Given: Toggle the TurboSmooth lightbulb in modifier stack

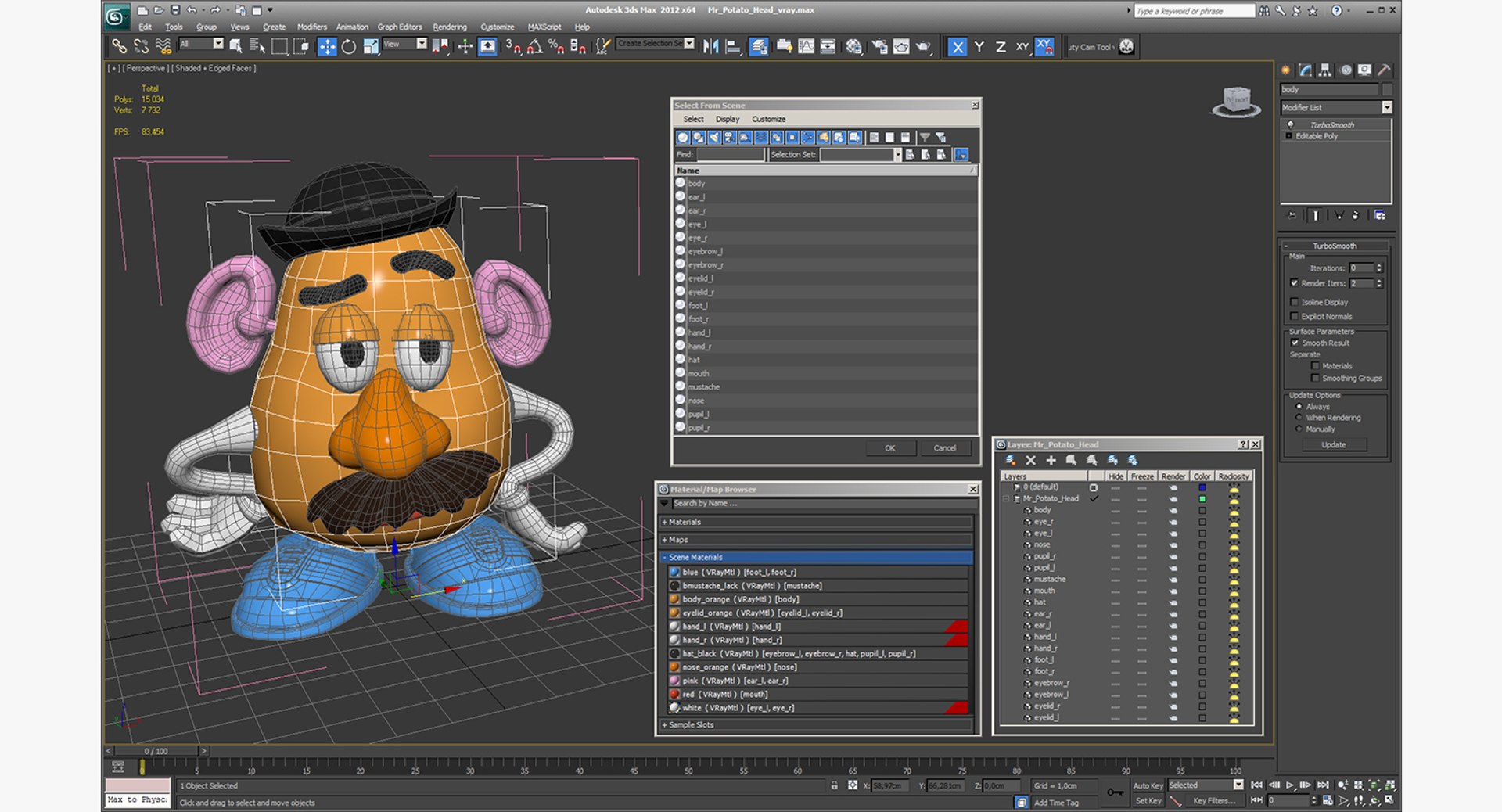Looking at the screenshot, I should coord(1290,125).
